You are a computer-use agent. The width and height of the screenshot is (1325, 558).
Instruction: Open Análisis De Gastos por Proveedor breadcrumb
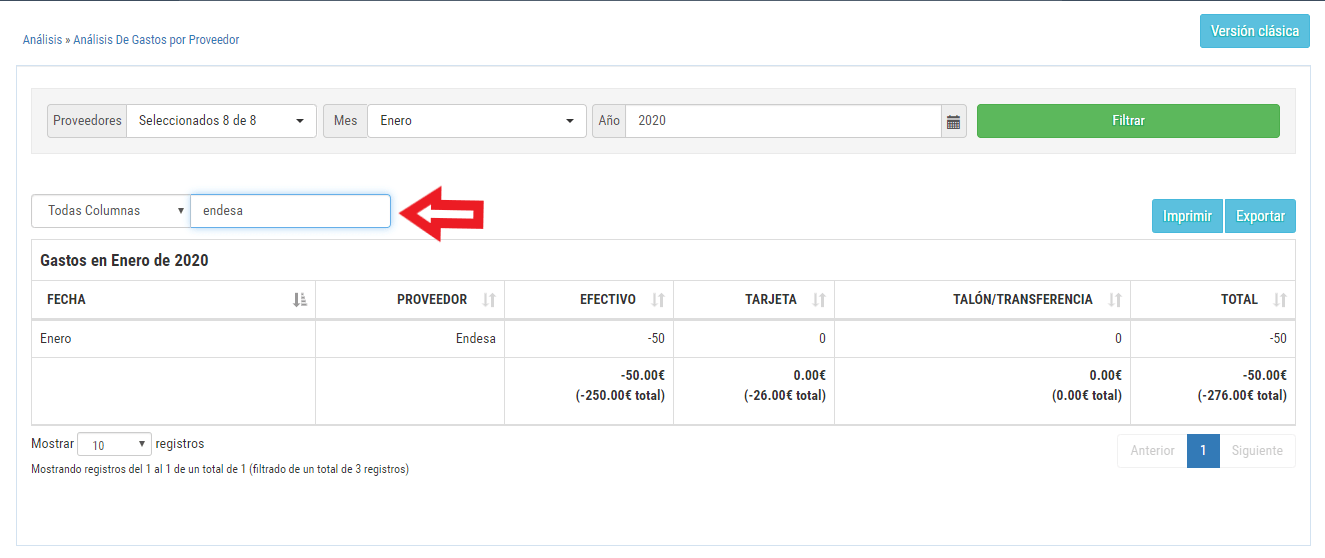pos(156,40)
